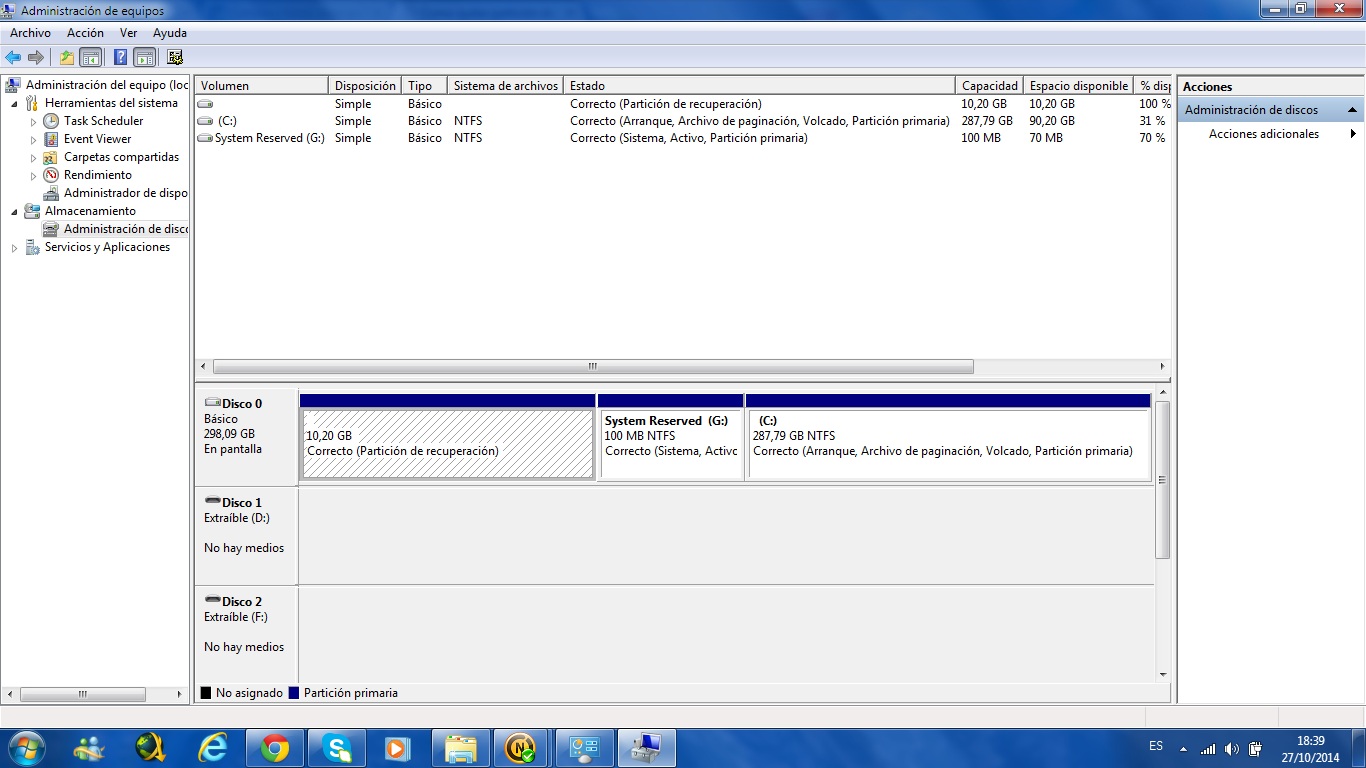Toggle Show/Hide Console Tree toolbar button

[x=91, y=58]
